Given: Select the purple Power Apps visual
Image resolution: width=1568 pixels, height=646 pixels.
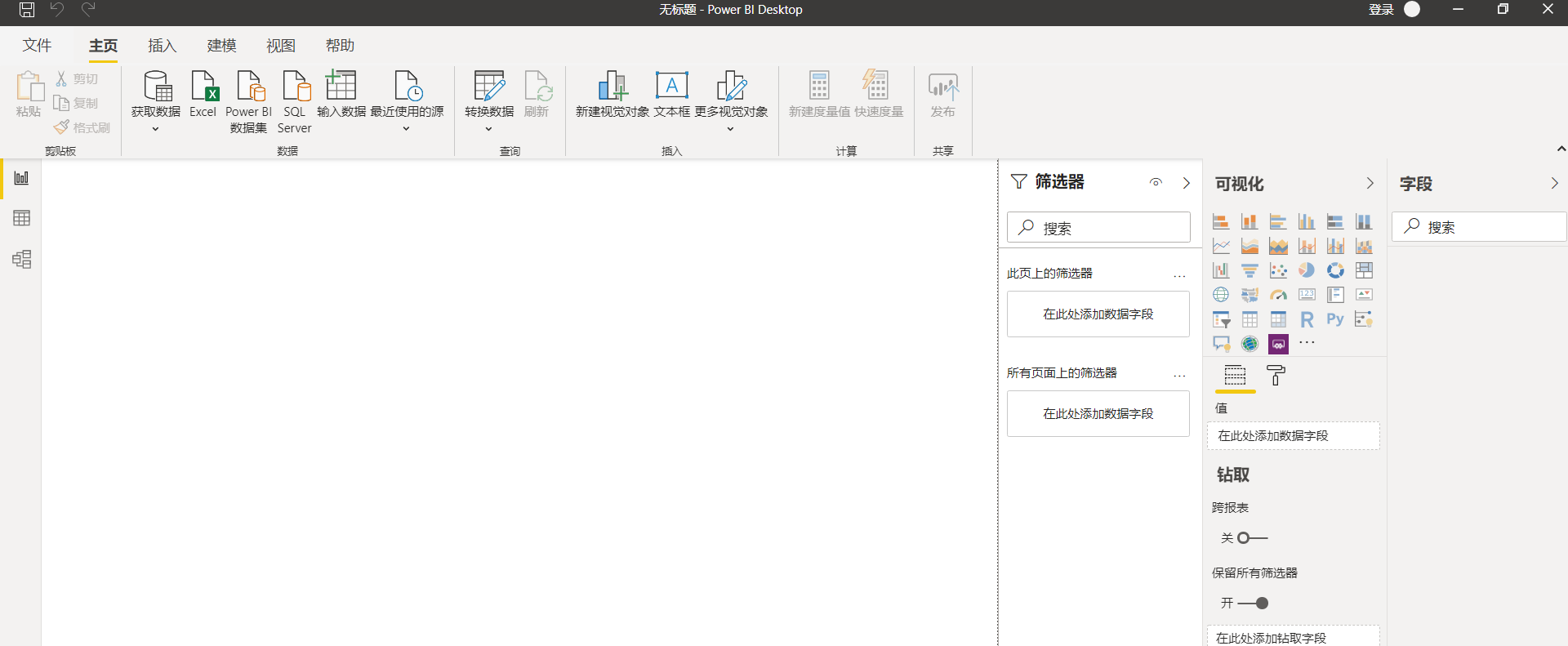Looking at the screenshot, I should (x=1278, y=344).
